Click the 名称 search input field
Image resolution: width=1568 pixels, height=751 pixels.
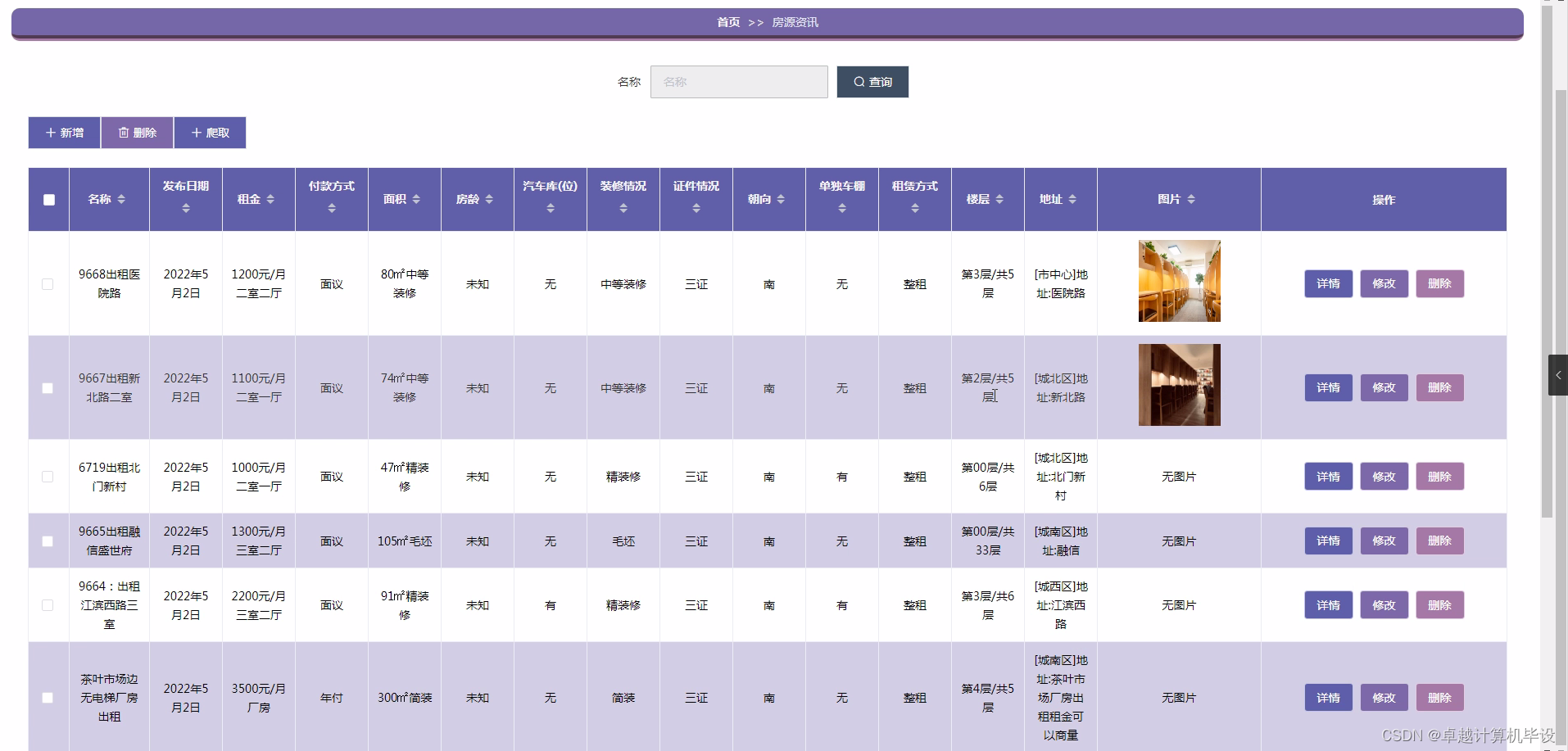tap(737, 82)
